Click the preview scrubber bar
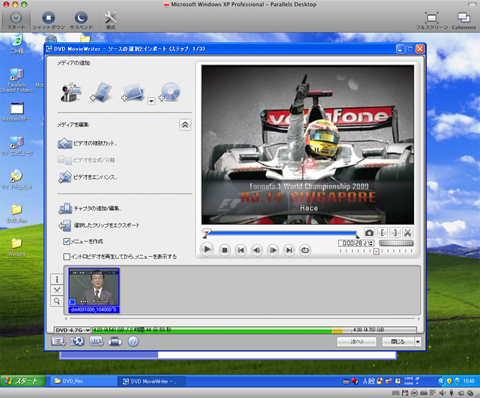The image size is (480, 398). click(282, 233)
